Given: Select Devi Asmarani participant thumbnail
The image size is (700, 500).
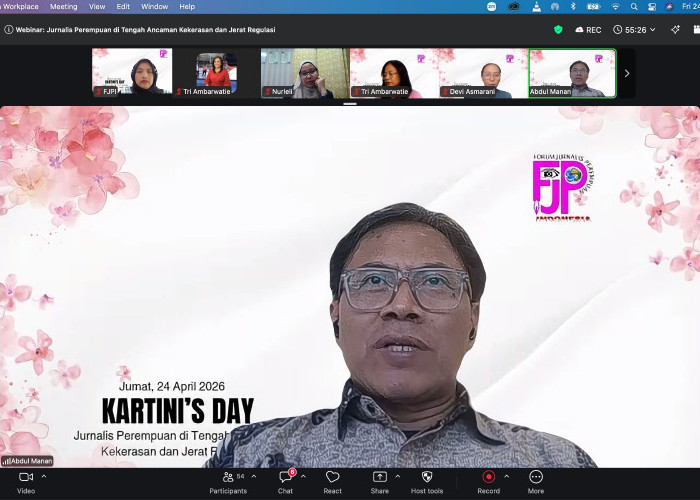Looking at the screenshot, I should pyautogui.click(x=483, y=73).
